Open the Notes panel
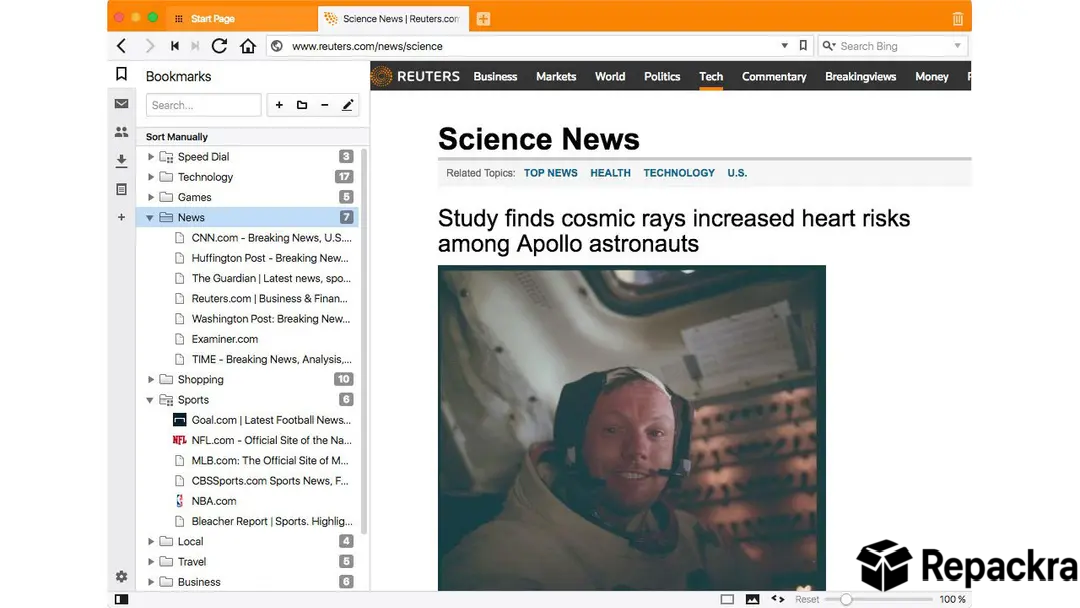 click(x=121, y=189)
